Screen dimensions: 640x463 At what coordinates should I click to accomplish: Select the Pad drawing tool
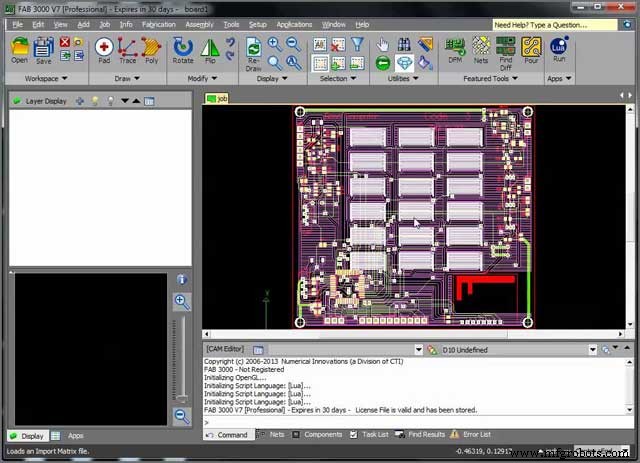[104, 51]
